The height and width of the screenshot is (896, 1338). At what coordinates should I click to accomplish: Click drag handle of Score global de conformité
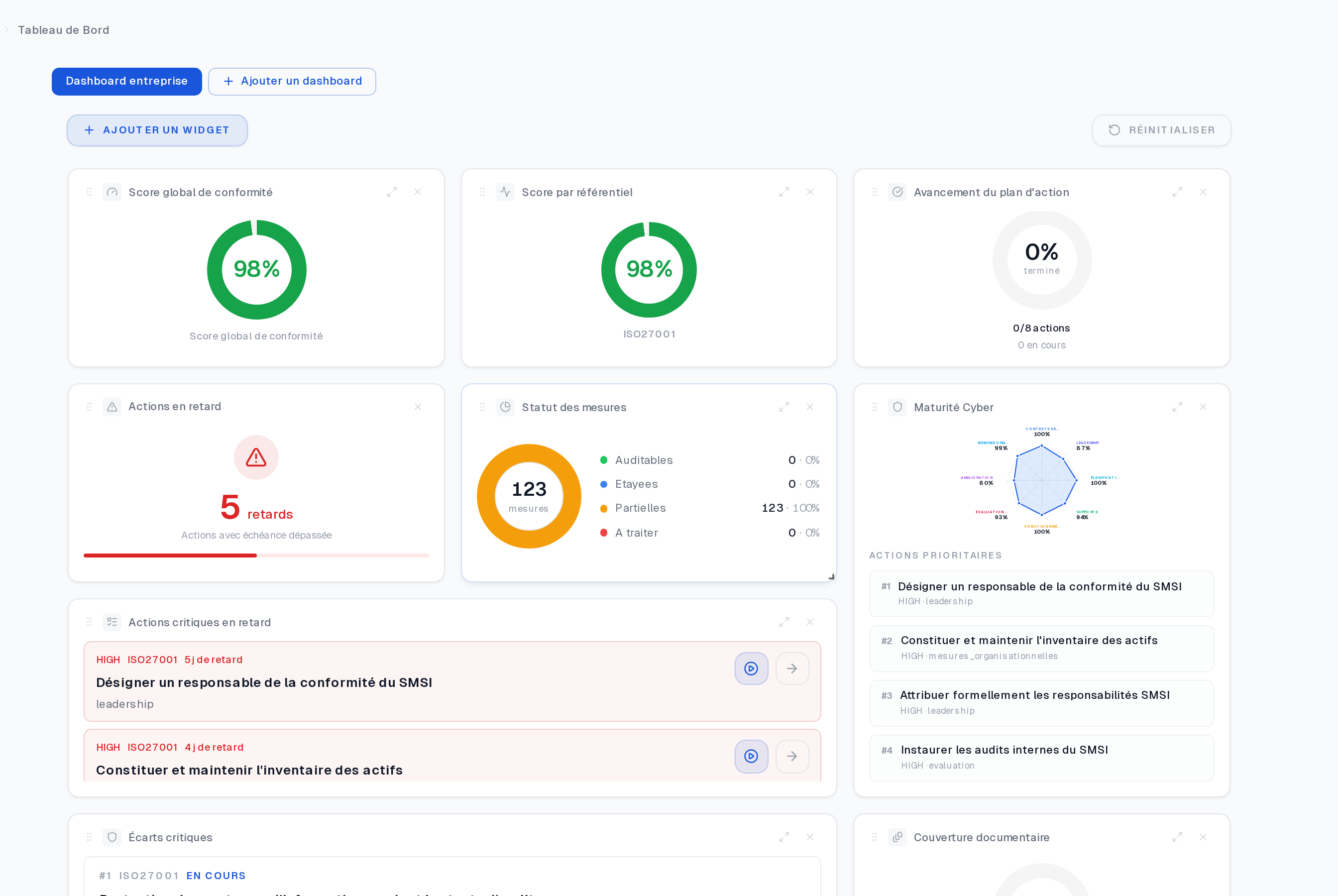tap(89, 192)
